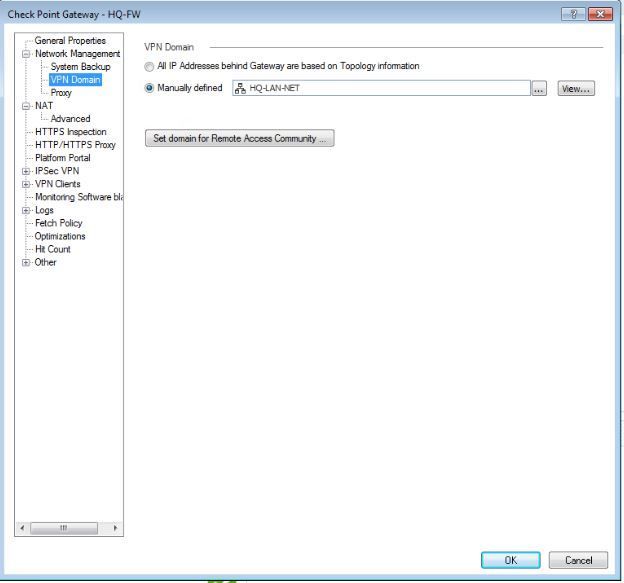Open the Fetch Policy page

(x=59, y=223)
